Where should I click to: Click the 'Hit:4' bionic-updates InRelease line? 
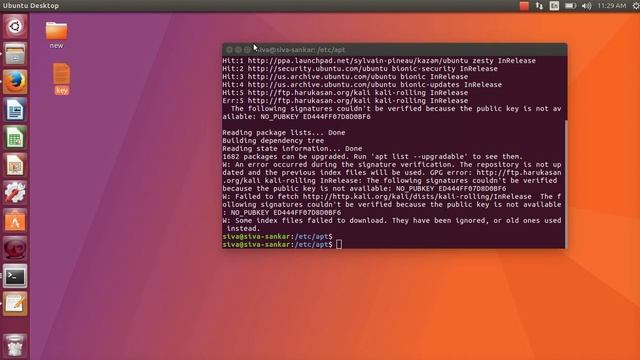[362, 84]
